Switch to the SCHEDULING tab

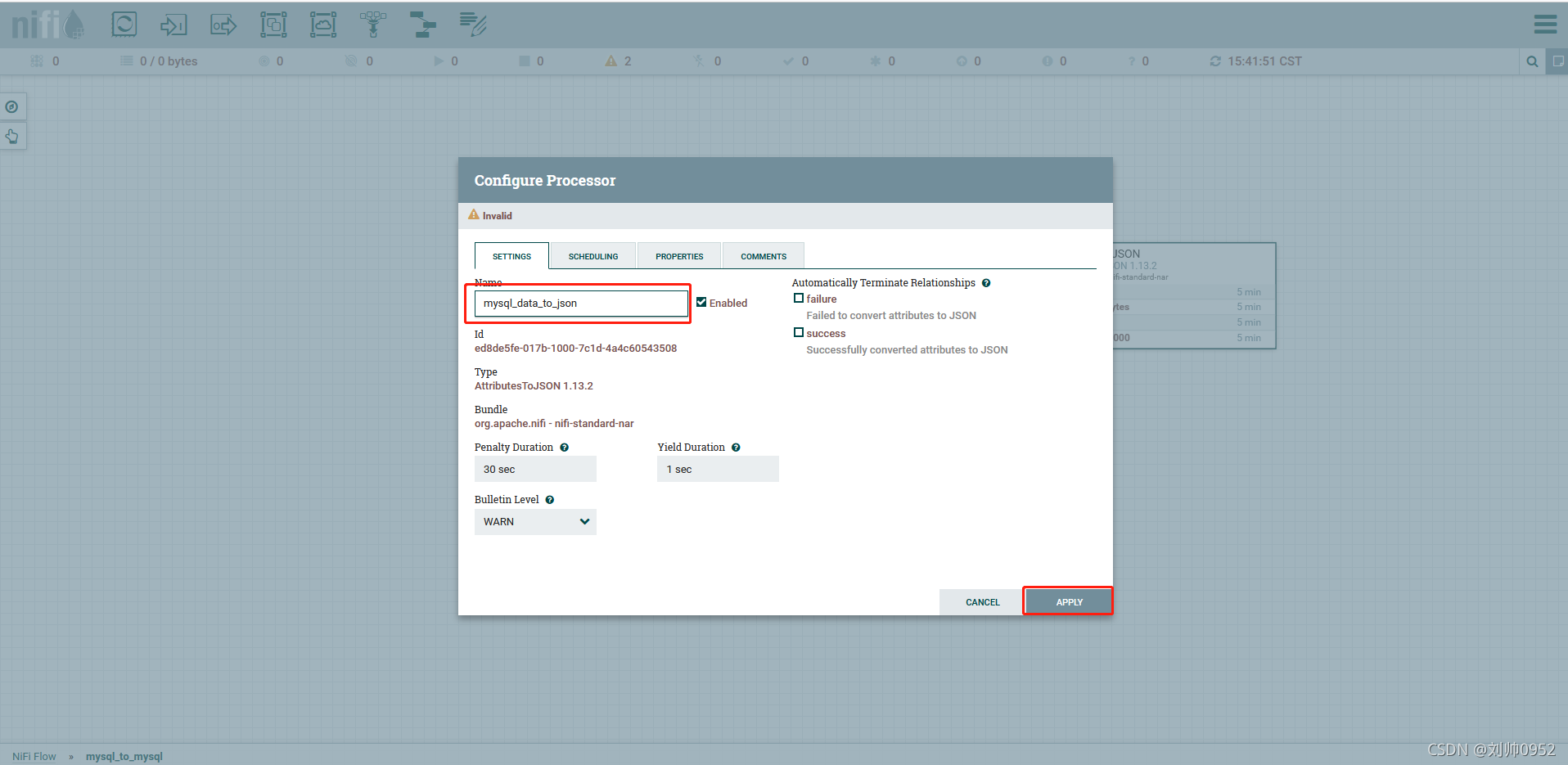tap(593, 256)
